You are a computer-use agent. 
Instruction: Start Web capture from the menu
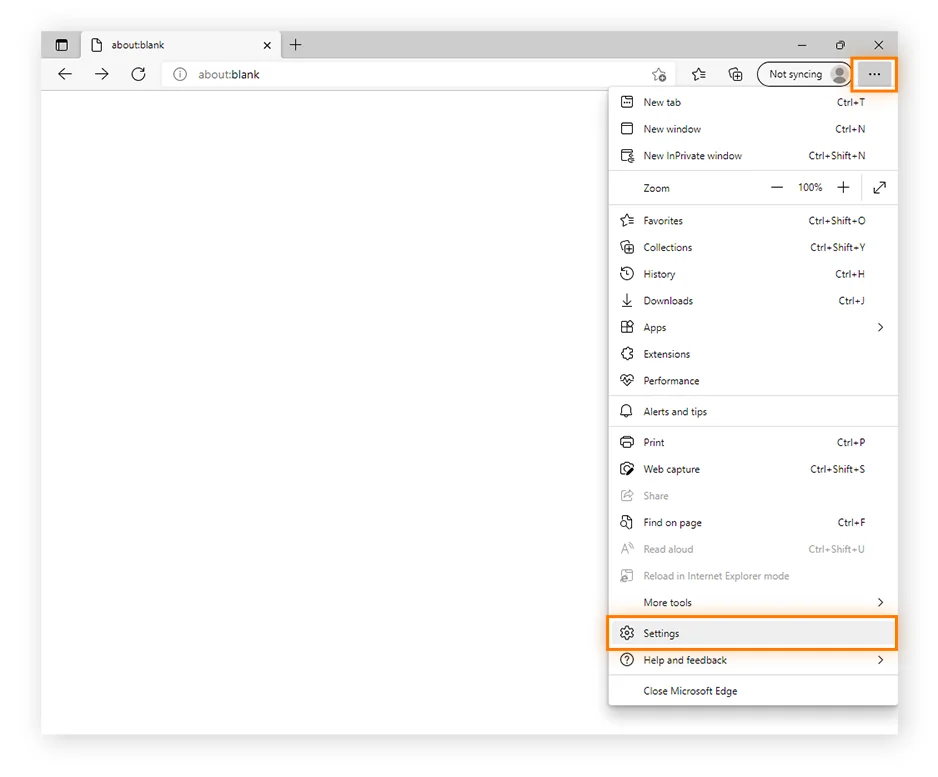click(x=753, y=469)
